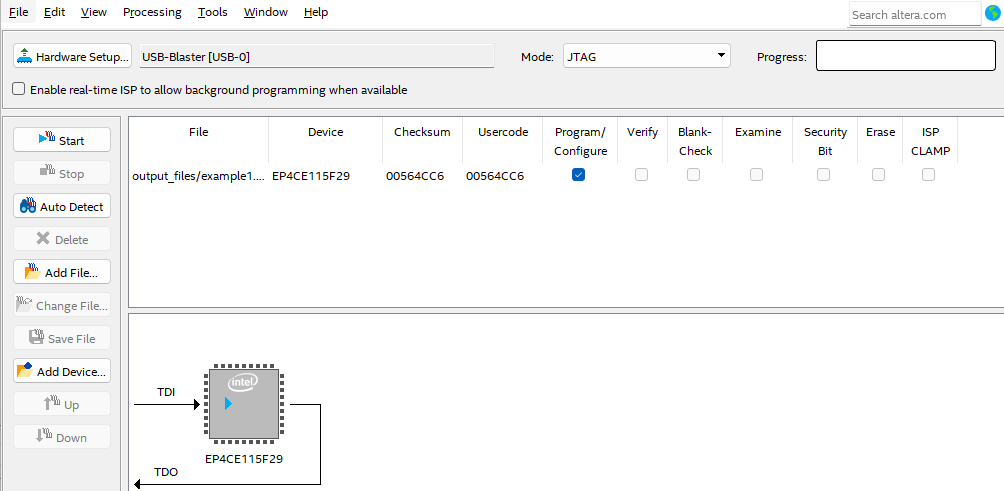Click Start to begin programming
Screen dimensions: 1004x491
tap(62, 140)
